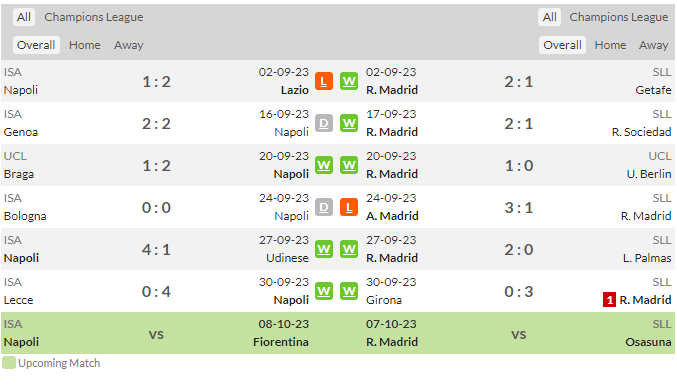
Task: Select the right Champions League filter
Action: coord(618,17)
